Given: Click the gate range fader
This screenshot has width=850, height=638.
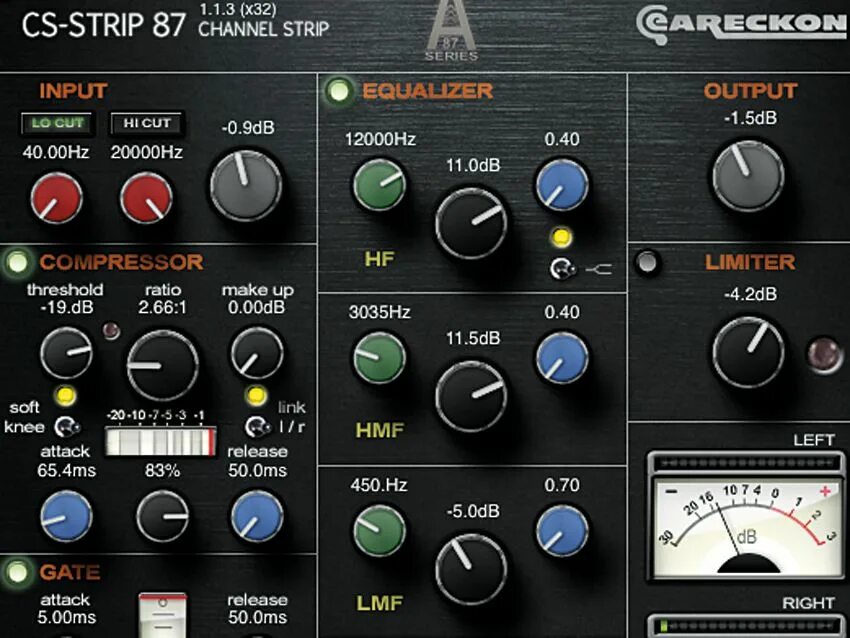Looking at the screenshot, I should point(162,615).
